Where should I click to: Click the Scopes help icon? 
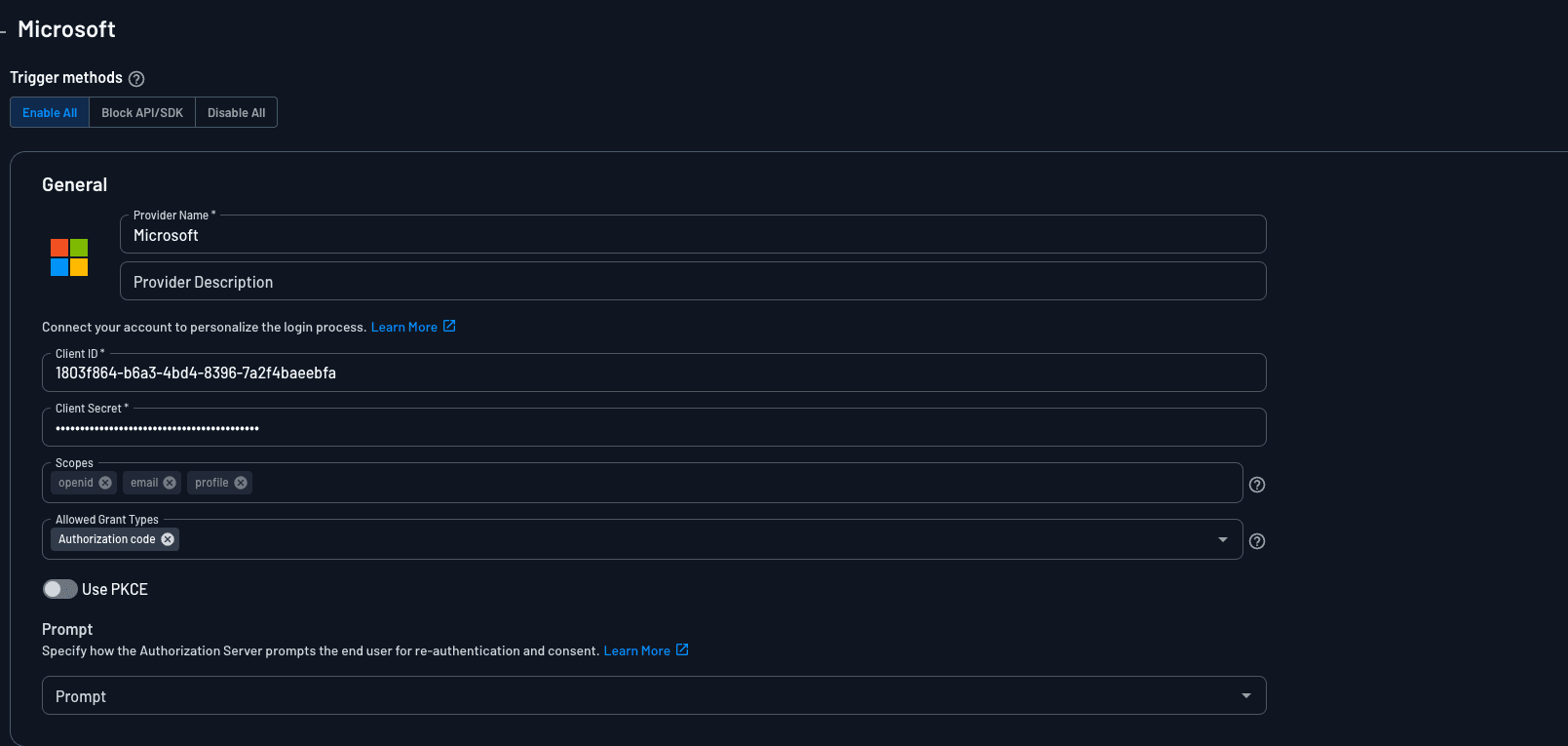(x=1257, y=485)
